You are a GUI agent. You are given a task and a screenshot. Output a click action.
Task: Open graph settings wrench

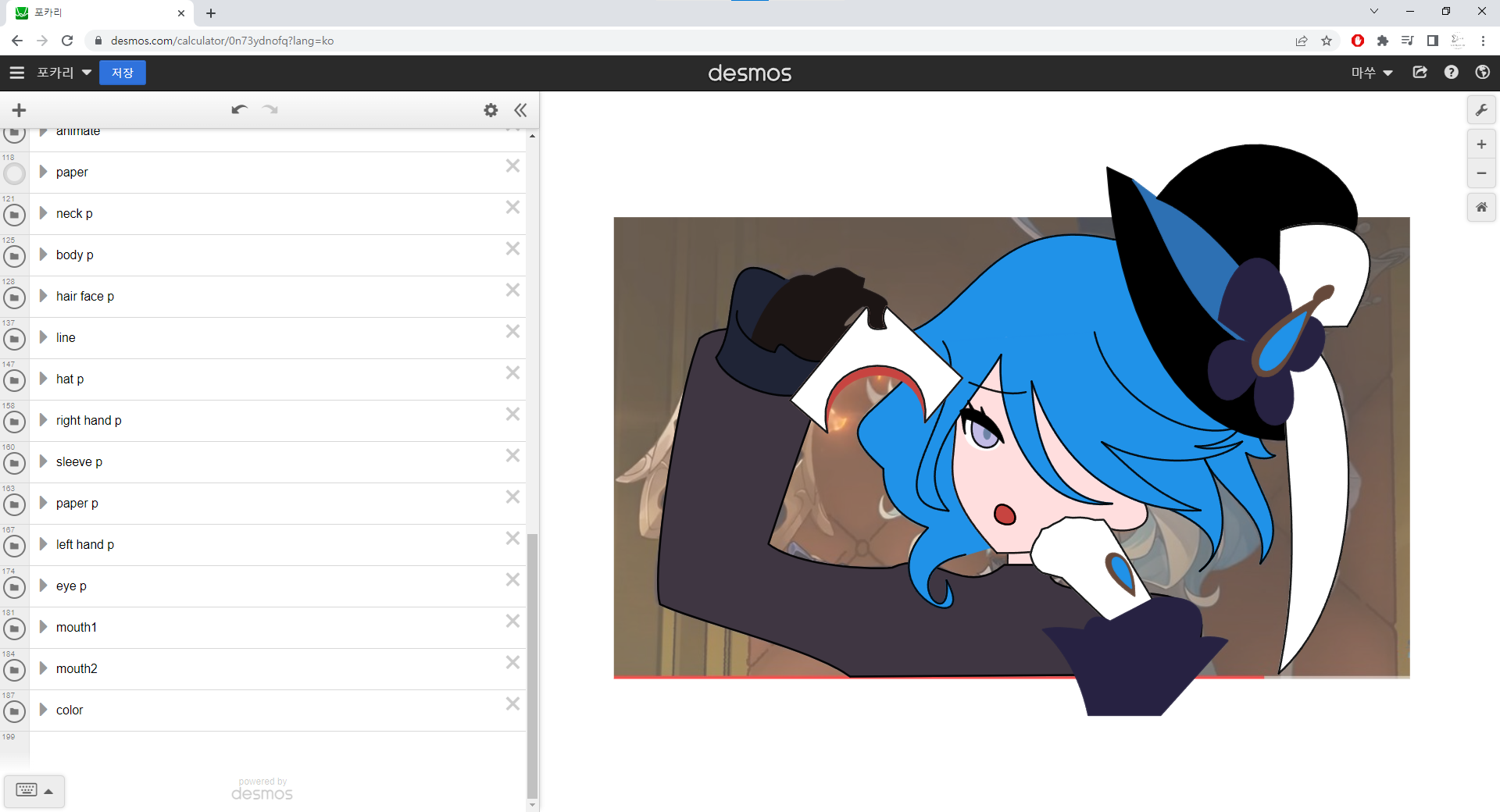point(1481,110)
